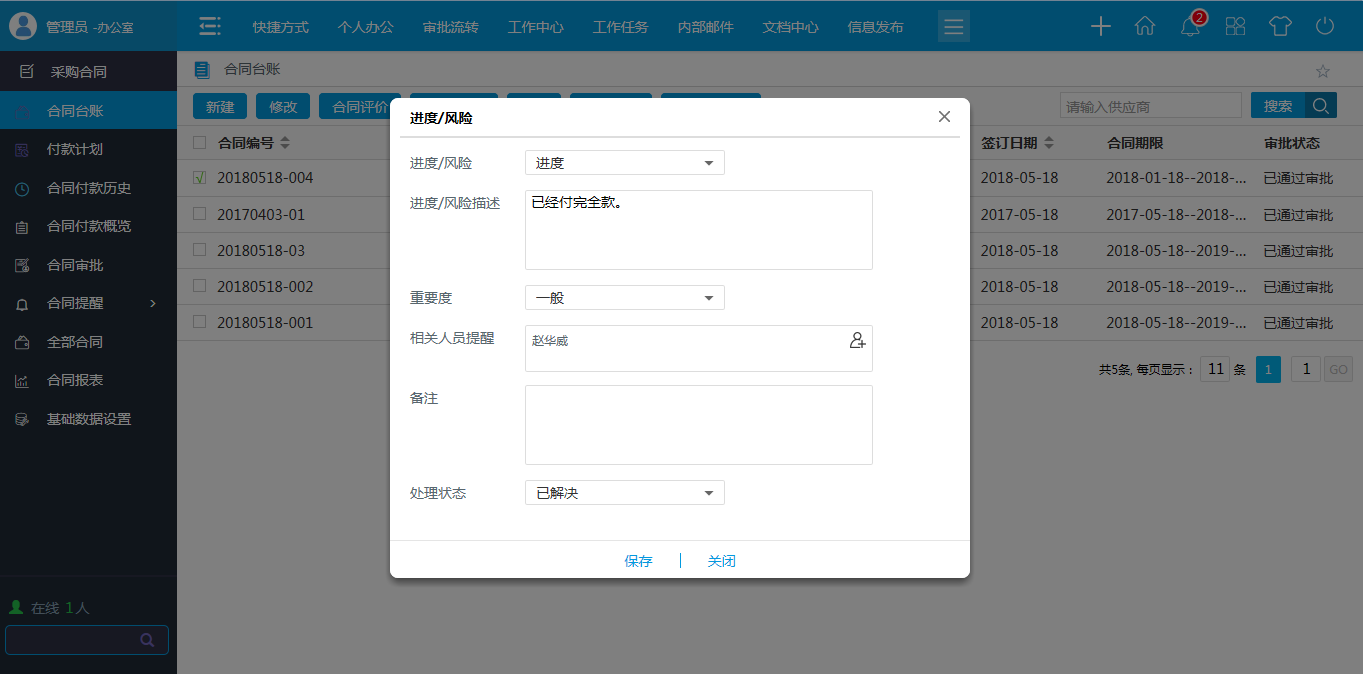
Task: Open the 进度/风险 dropdown showing 进度
Action: coord(624,162)
